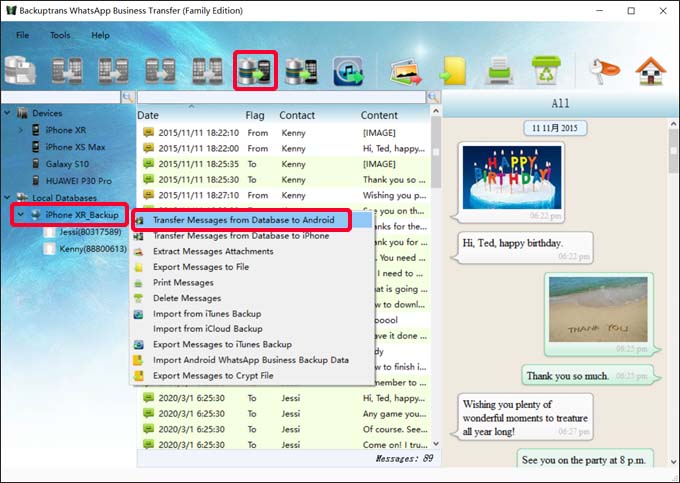Select message row 2015/11/11 18:22:10

[x=284, y=133]
